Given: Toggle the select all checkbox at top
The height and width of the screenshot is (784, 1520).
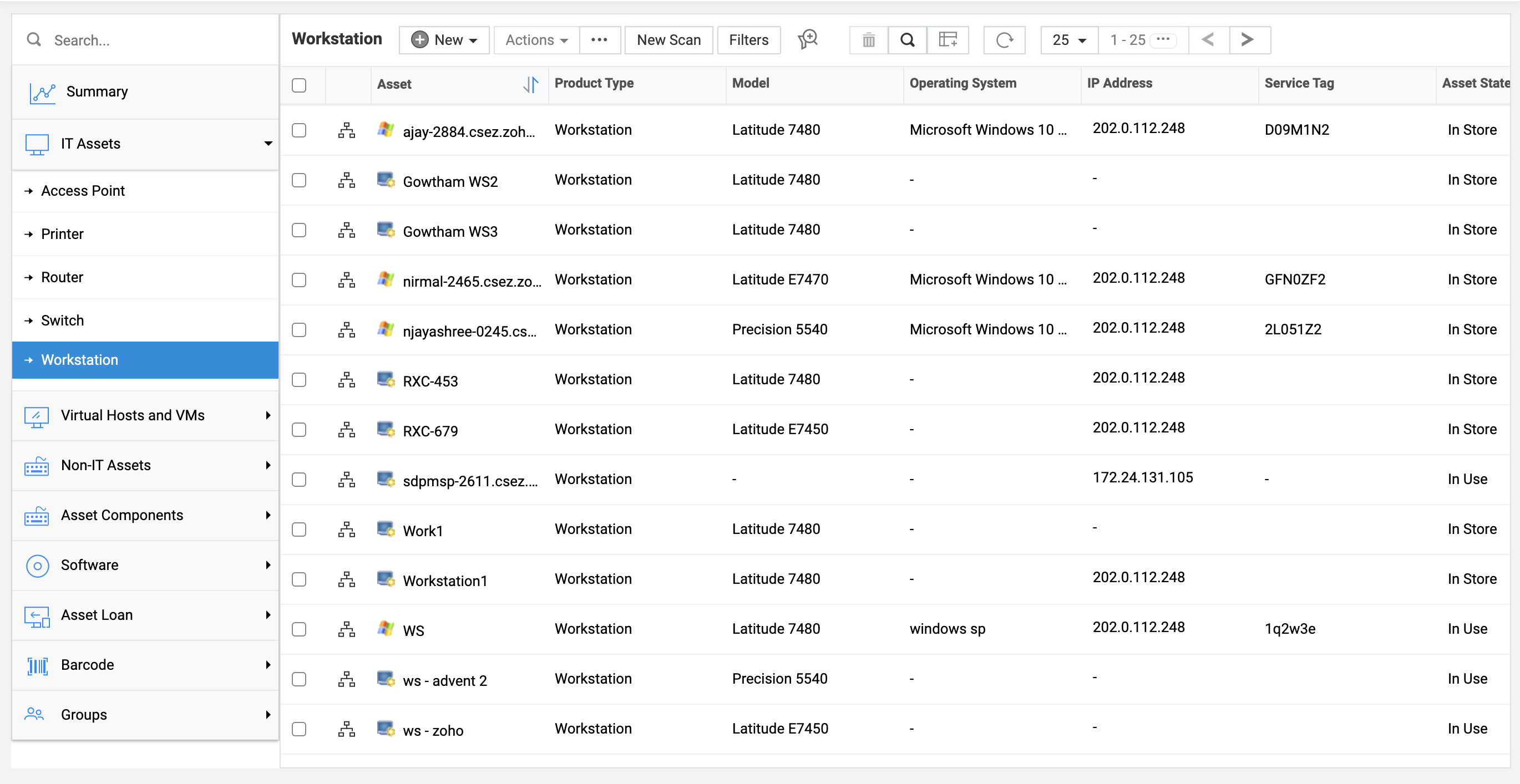Looking at the screenshot, I should (299, 84).
